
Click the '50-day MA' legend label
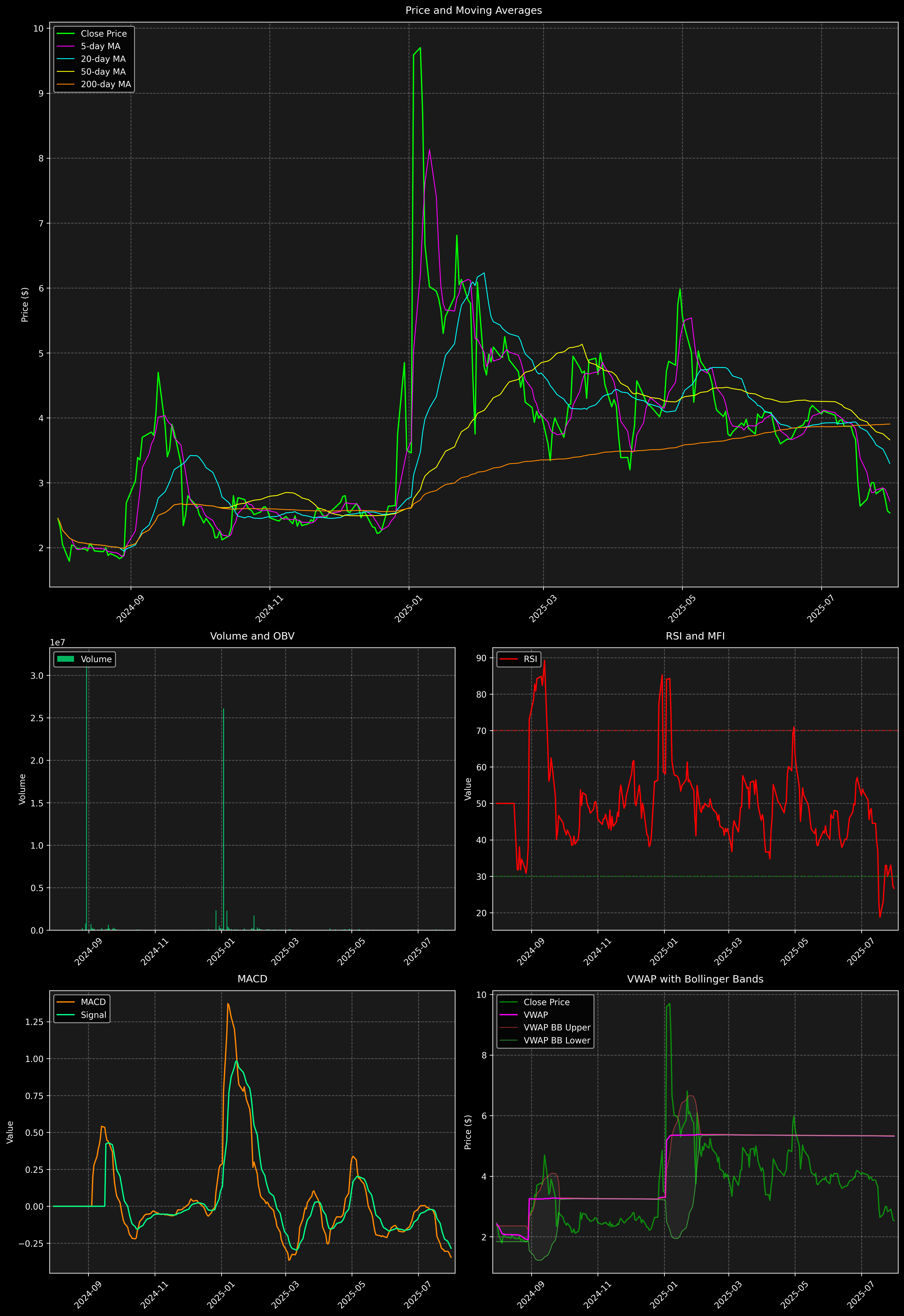pos(103,72)
